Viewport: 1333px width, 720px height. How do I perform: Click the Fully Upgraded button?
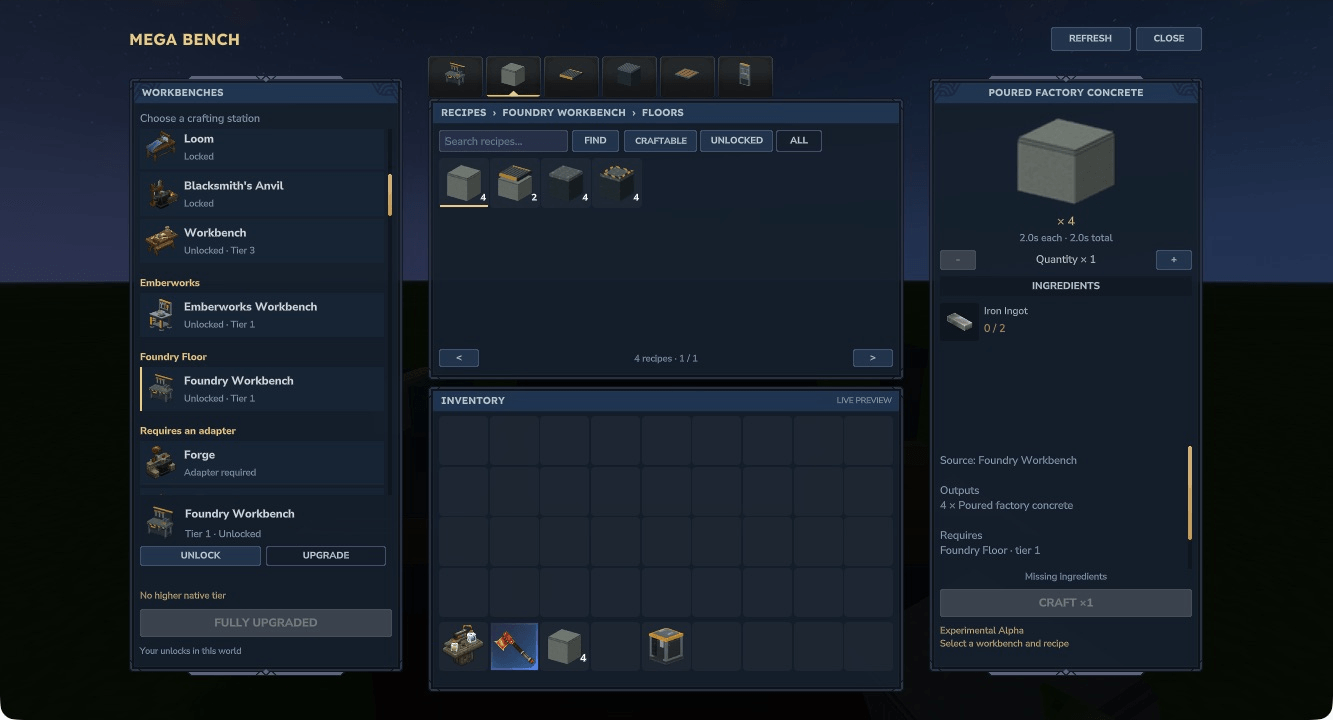[266, 623]
